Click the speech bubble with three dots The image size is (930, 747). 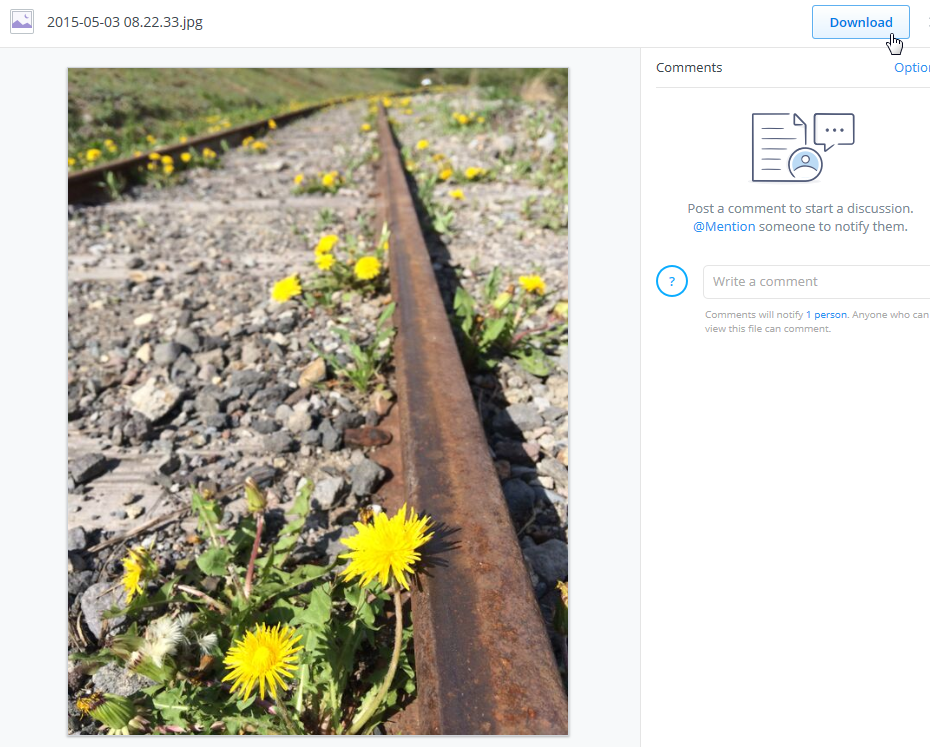pos(834,131)
